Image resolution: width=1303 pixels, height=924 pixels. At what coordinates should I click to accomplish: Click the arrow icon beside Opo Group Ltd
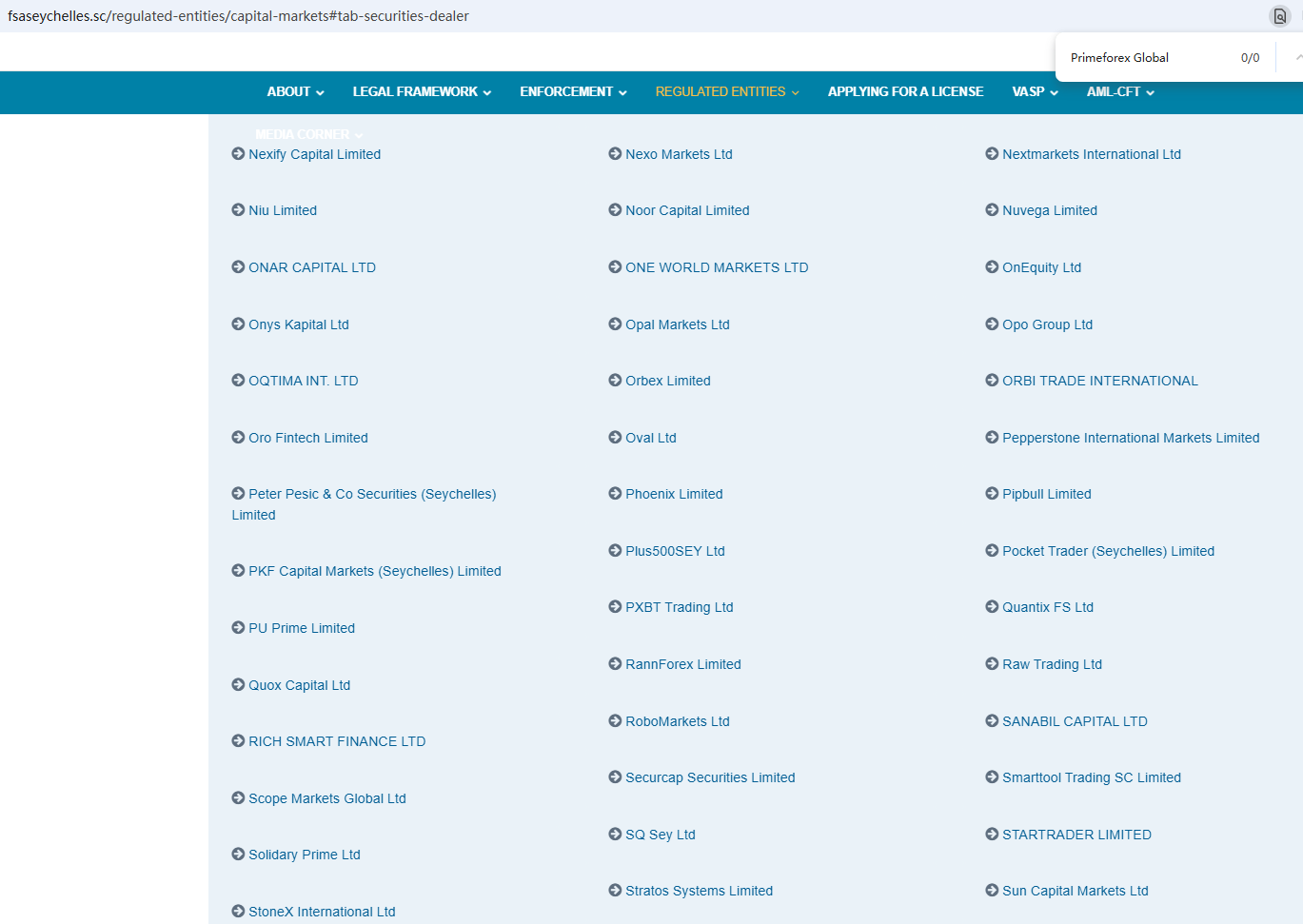coord(992,324)
